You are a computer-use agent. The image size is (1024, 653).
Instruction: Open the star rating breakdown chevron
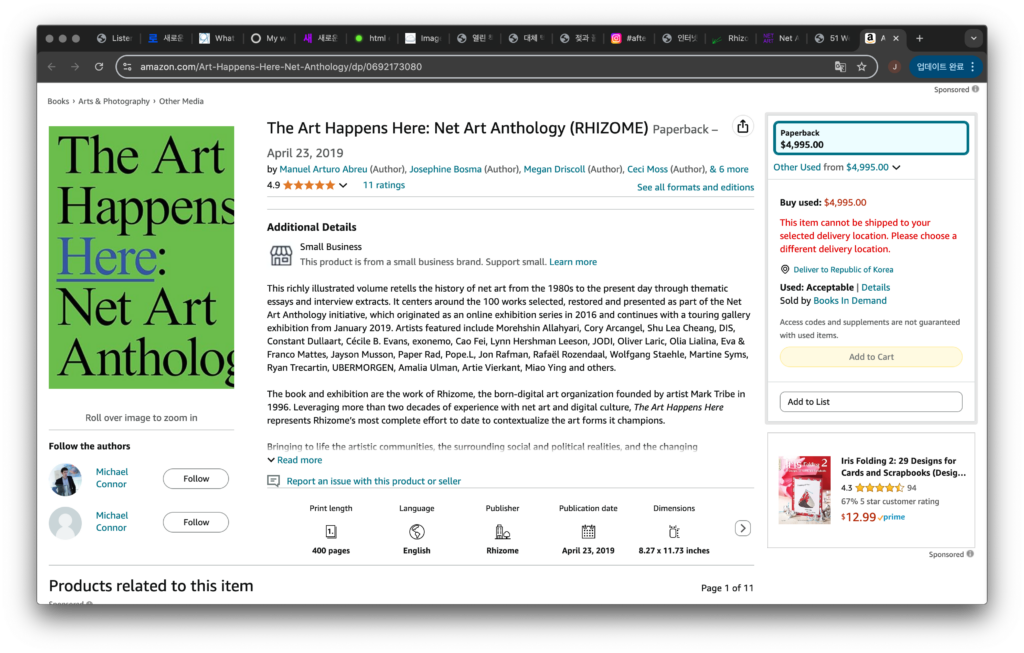click(x=343, y=186)
